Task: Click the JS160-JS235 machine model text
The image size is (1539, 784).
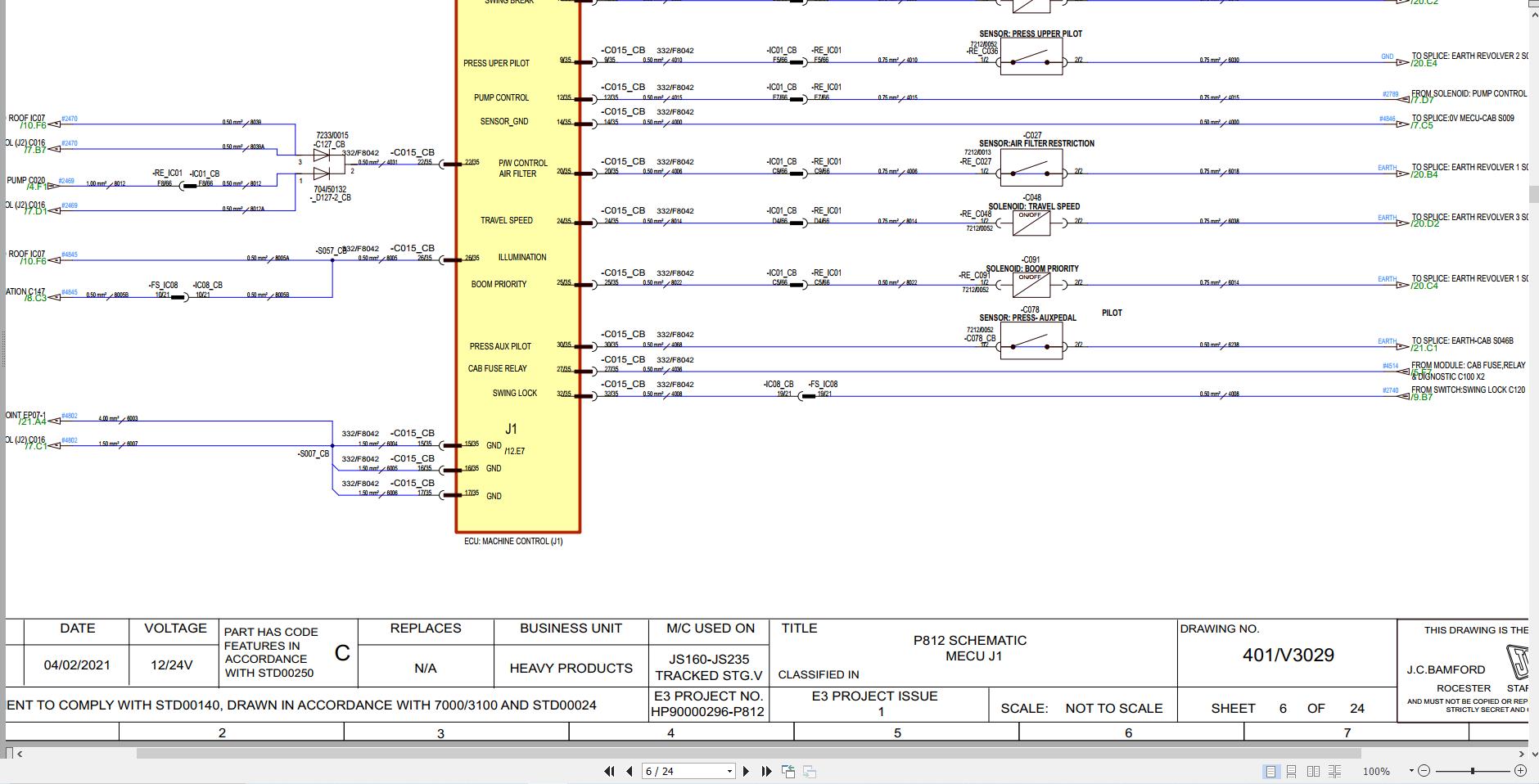Action: (709, 659)
